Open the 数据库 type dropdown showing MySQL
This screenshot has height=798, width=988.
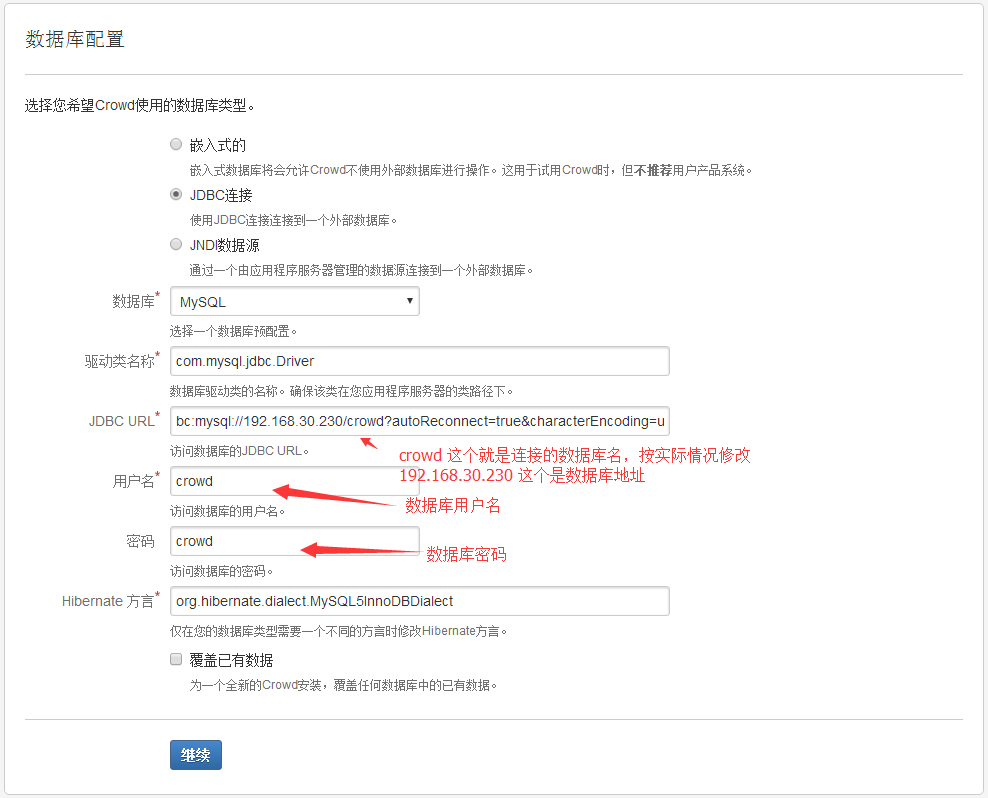point(294,301)
